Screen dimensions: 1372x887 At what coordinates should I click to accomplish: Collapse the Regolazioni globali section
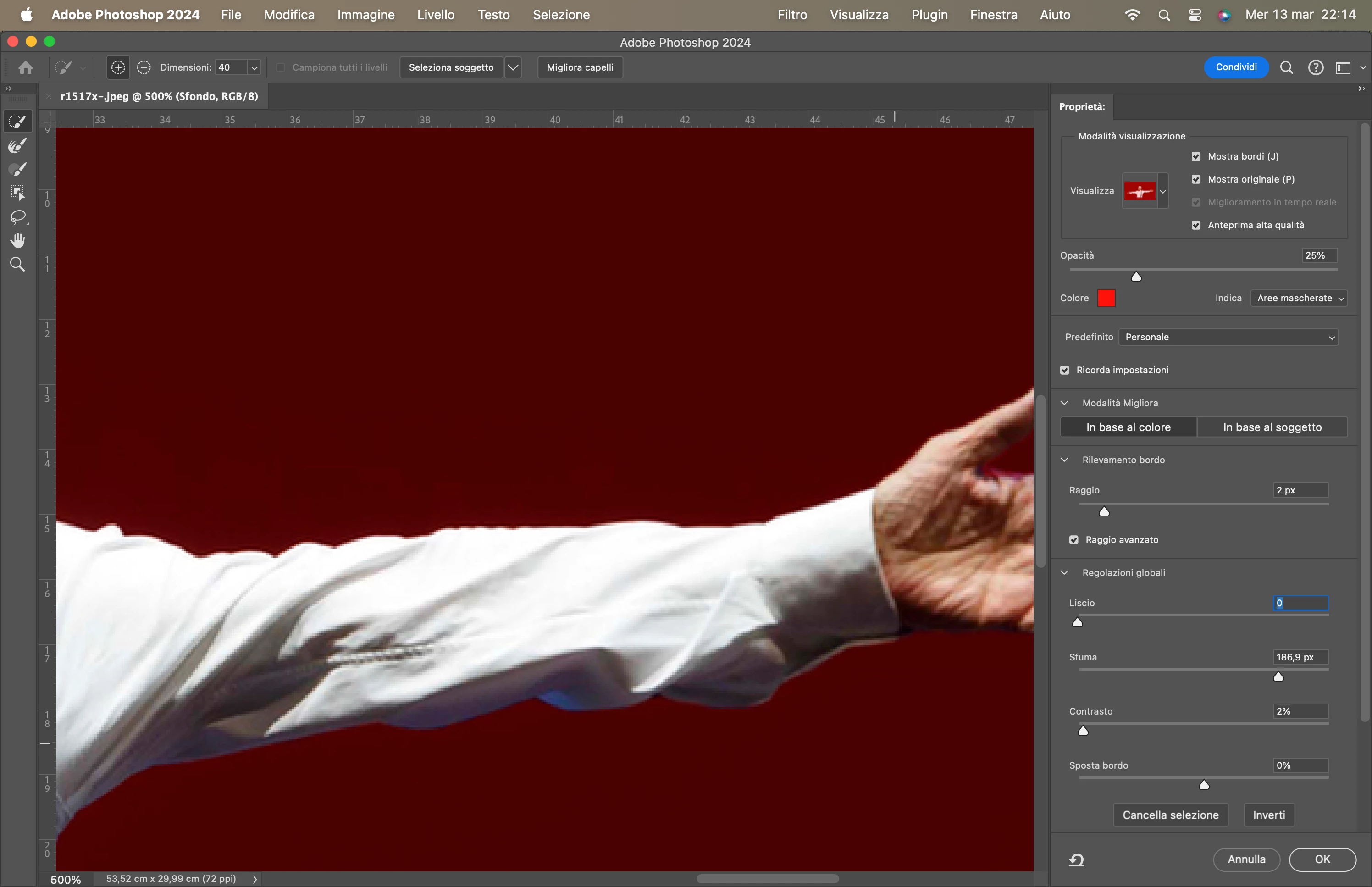coord(1065,572)
